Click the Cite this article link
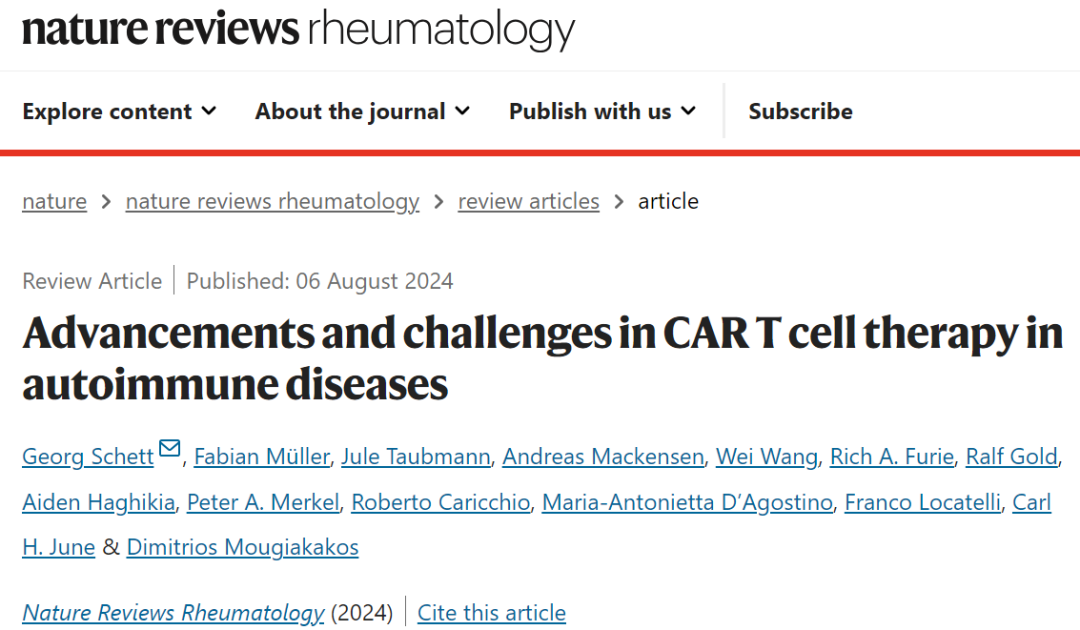The width and height of the screenshot is (1080, 630). click(x=492, y=613)
